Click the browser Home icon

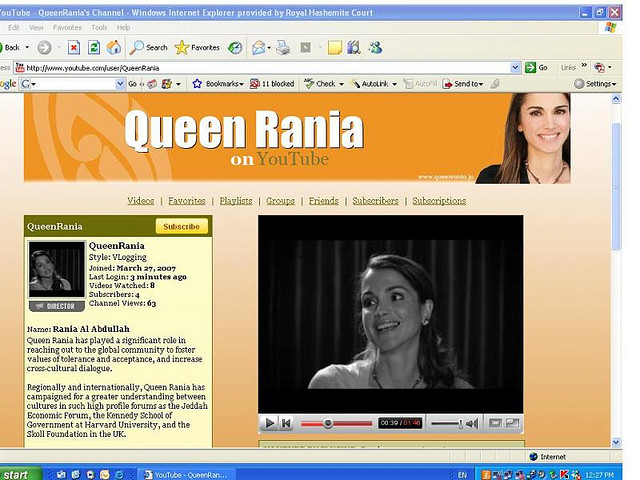tap(113, 47)
